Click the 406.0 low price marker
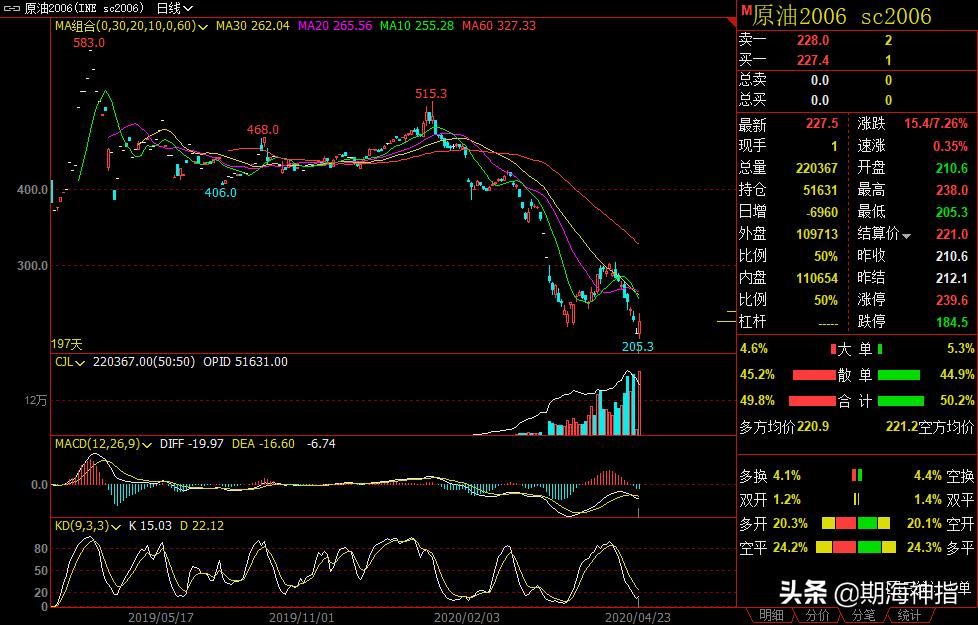 (x=221, y=193)
